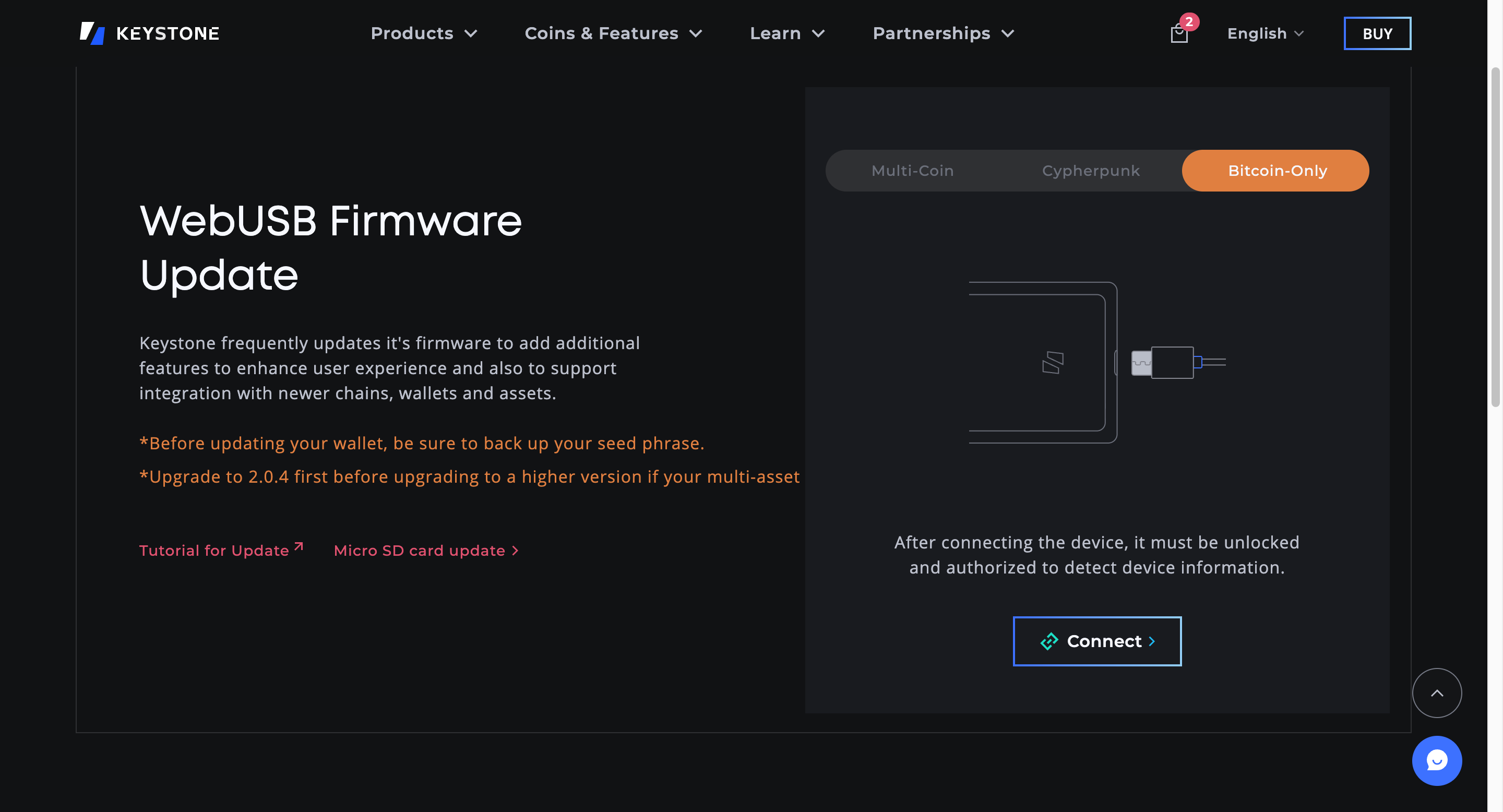The width and height of the screenshot is (1503, 812).
Task: Click the scroll-to-top arrow circle button
Action: pyautogui.click(x=1437, y=693)
